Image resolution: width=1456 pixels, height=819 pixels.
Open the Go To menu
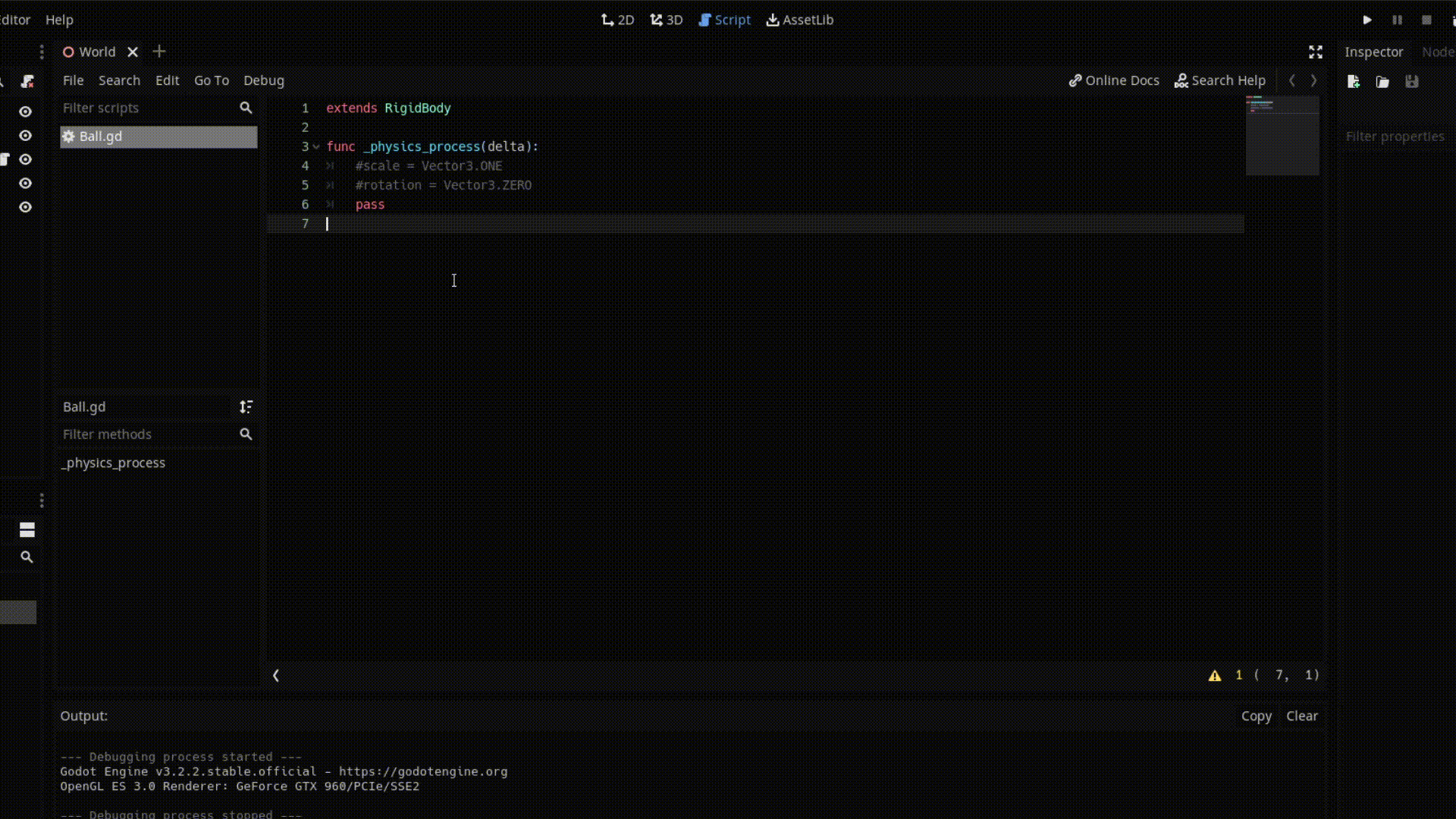(211, 80)
